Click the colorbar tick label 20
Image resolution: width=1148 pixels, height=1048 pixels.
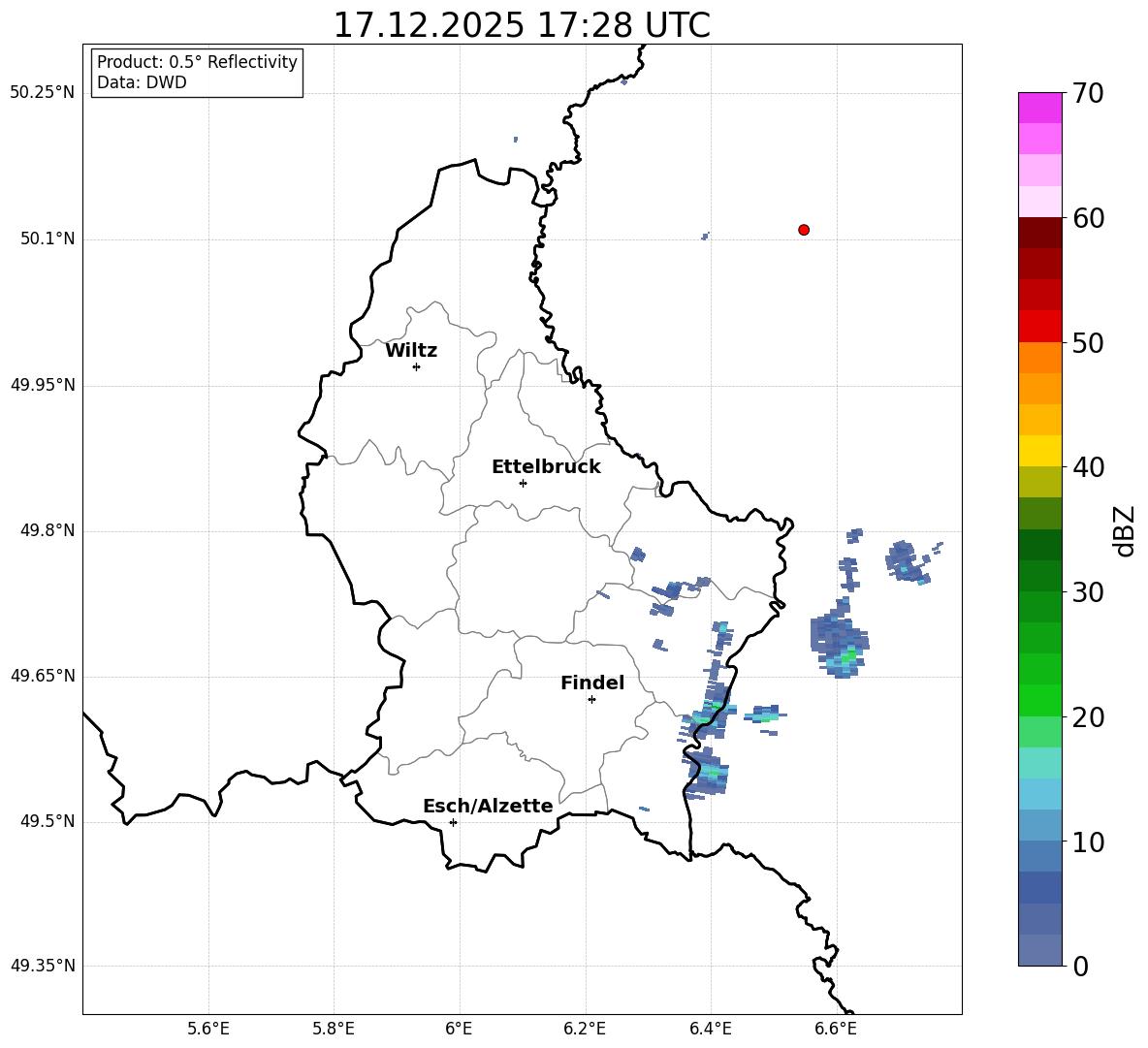pyautogui.click(x=1088, y=717)
